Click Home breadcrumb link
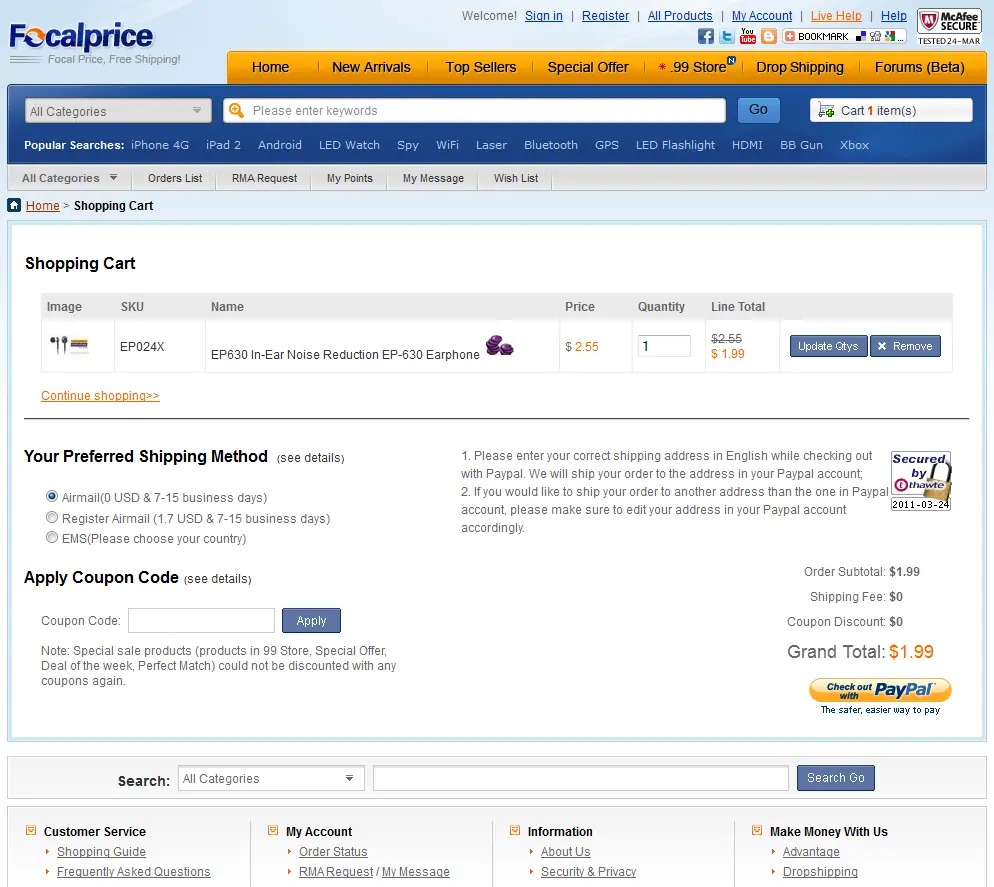Image resolution: width=994 pixels, height=887 pixels. click(42, 205)
